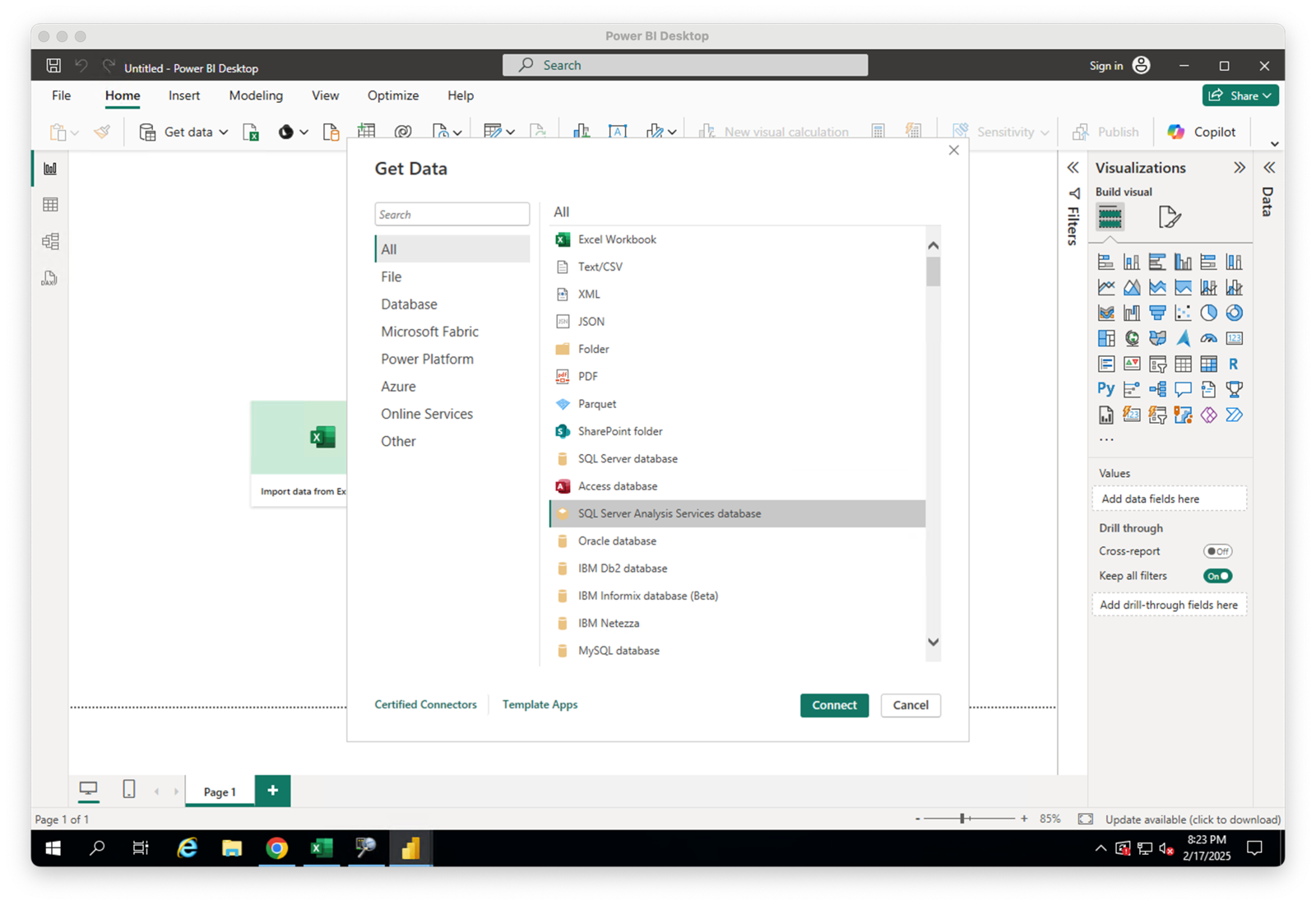Select the Database category
Viewport: 1316px width, 905px height.
click(x=452, y=304)
